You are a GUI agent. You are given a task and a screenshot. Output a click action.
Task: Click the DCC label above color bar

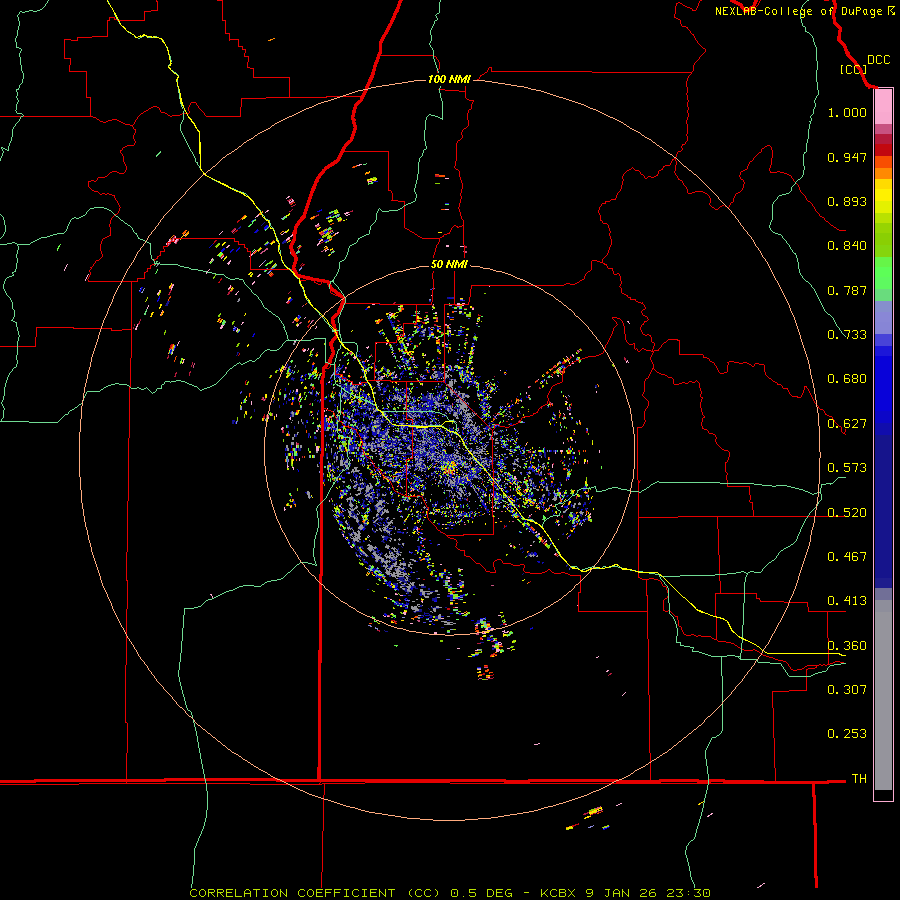click(x=878, y=60)
